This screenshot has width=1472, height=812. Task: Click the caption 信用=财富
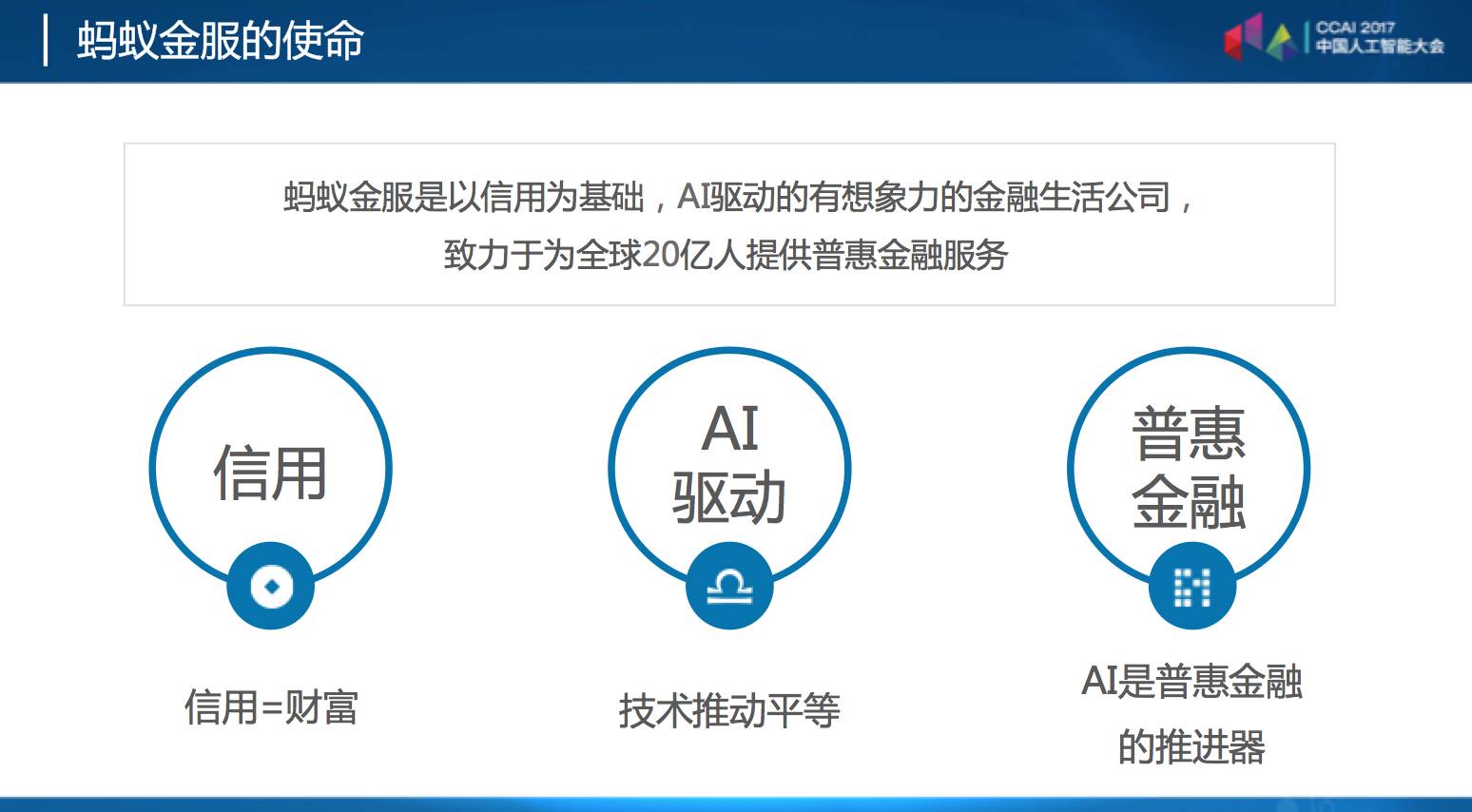(x=271, y=707)
